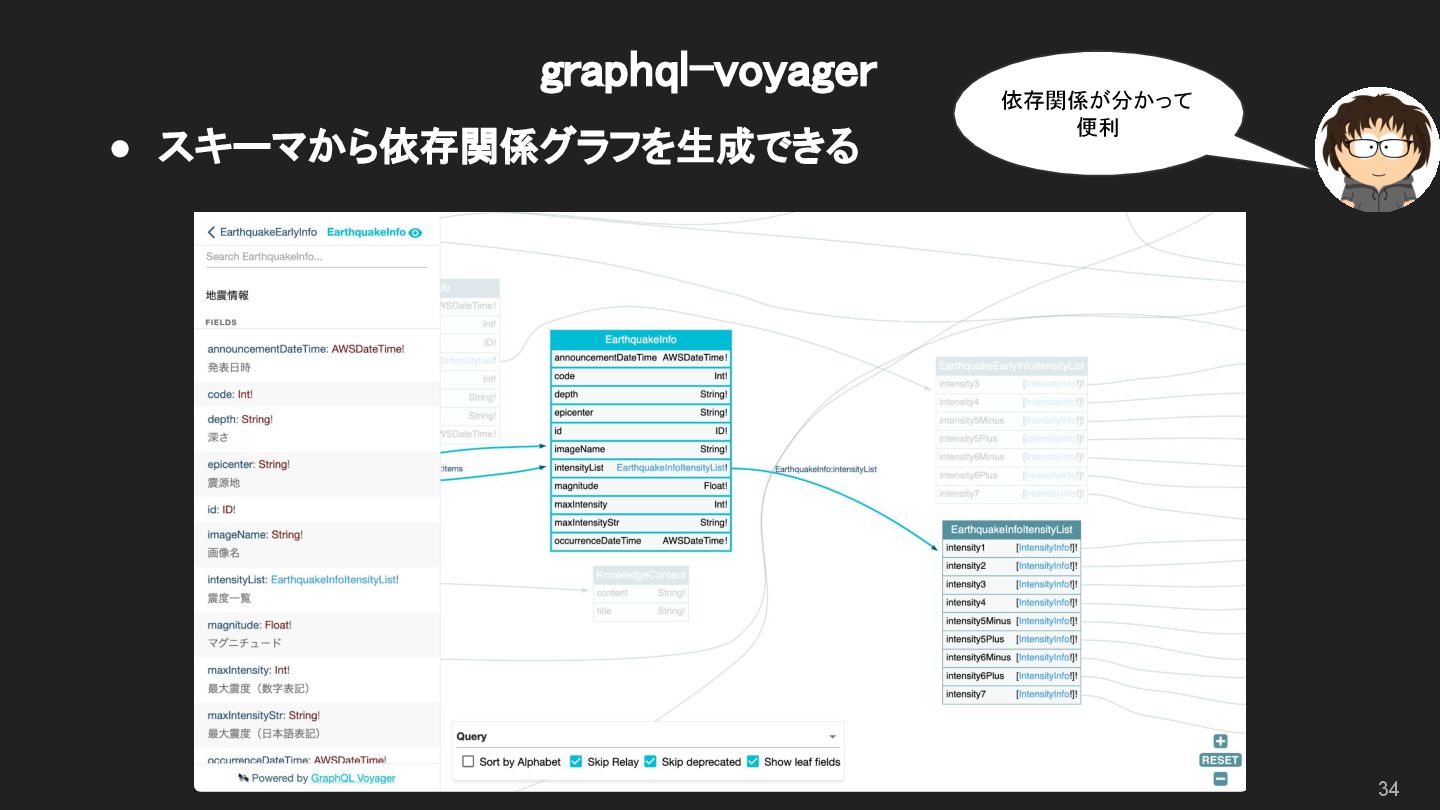
Task: Select depth row in EarthquakeInfo node
Action: (x=641, y=394)
